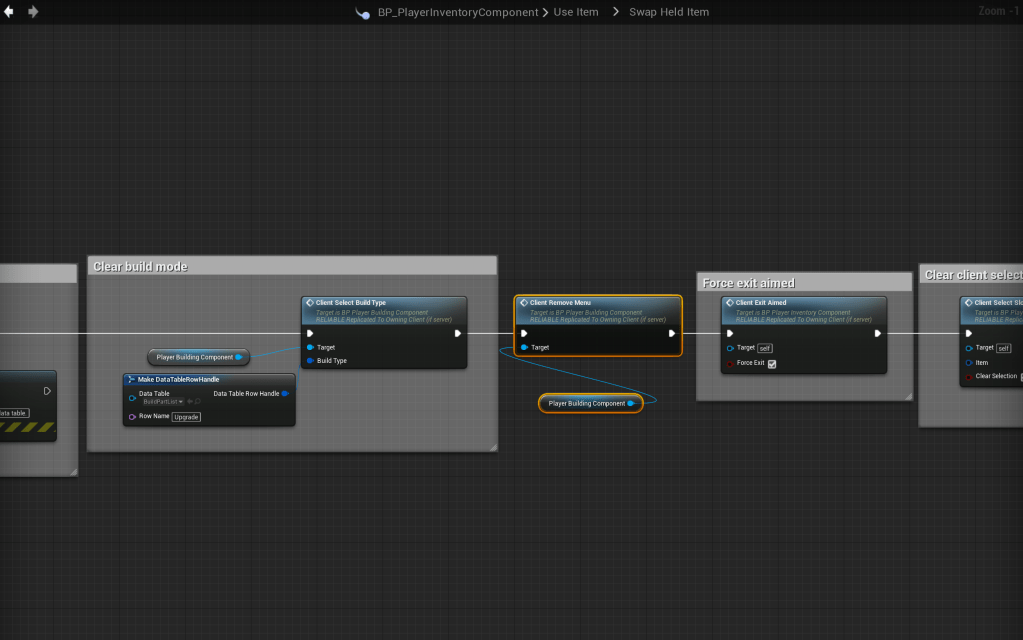Click the BP_PlayerInventoryComponent breadcrumb link
Image resolution: width=1023 pixels, height=640 pixels.
458,12
